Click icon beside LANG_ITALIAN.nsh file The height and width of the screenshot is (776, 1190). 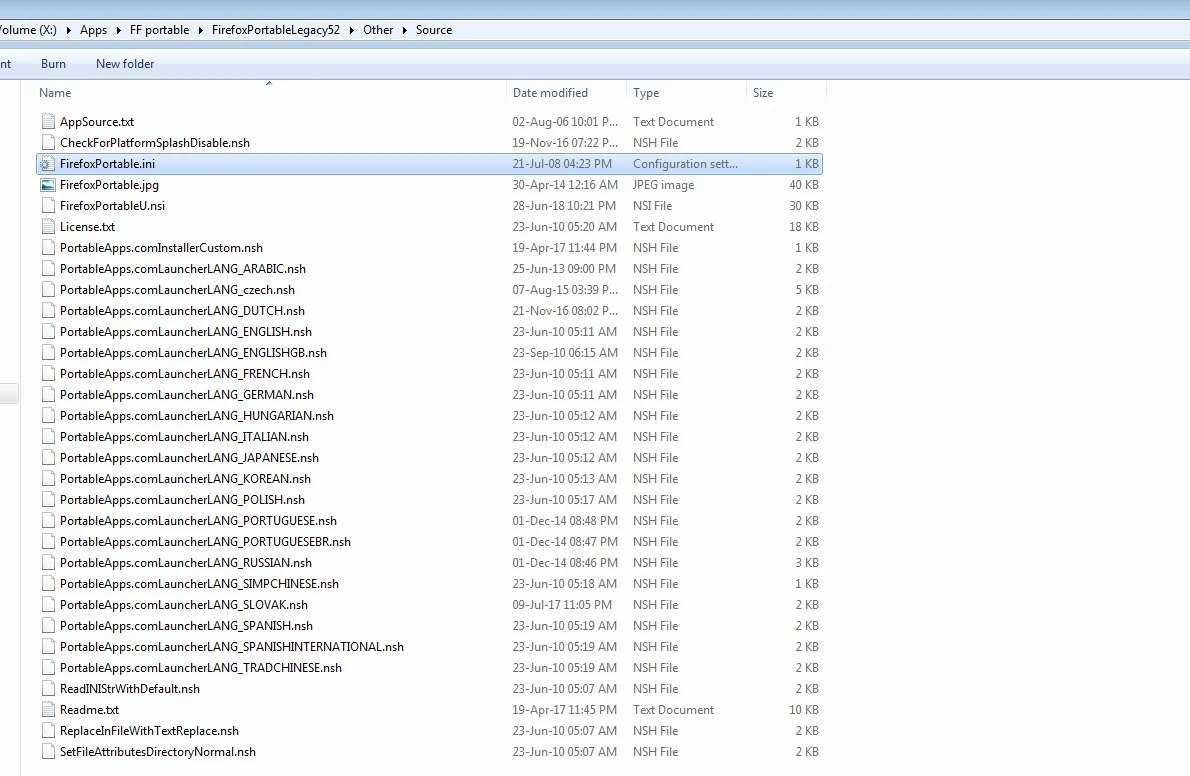[48, 437]
